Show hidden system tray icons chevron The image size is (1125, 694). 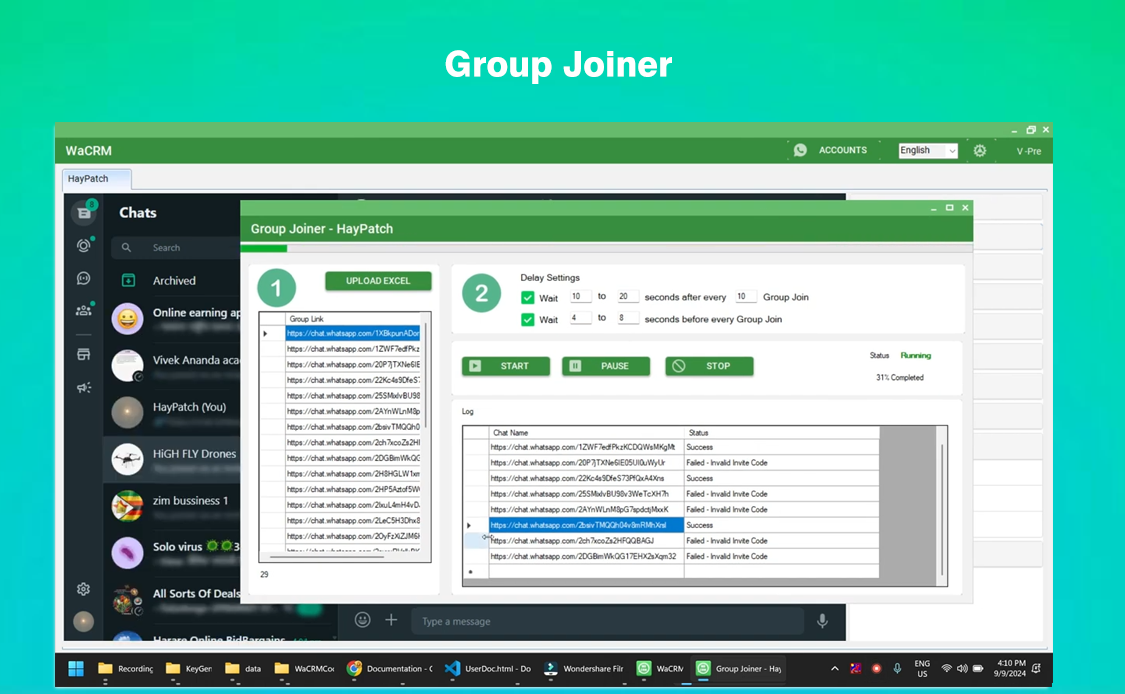(x=835, y=668)
